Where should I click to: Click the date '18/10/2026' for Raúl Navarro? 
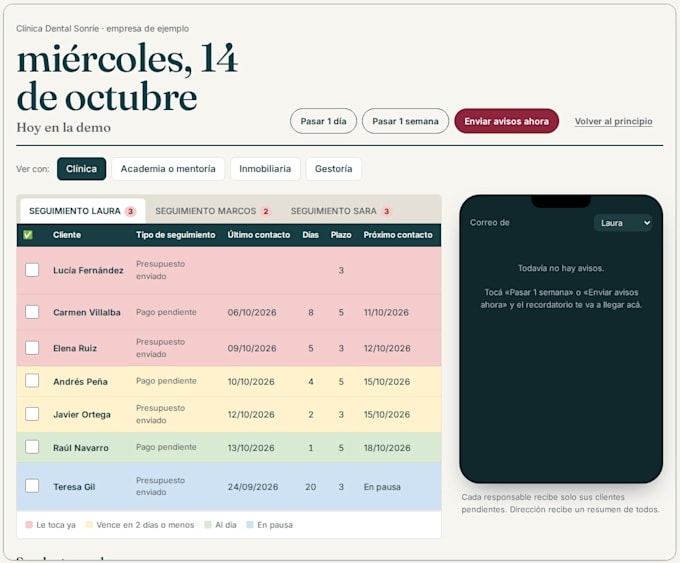[x=387, y=448]
